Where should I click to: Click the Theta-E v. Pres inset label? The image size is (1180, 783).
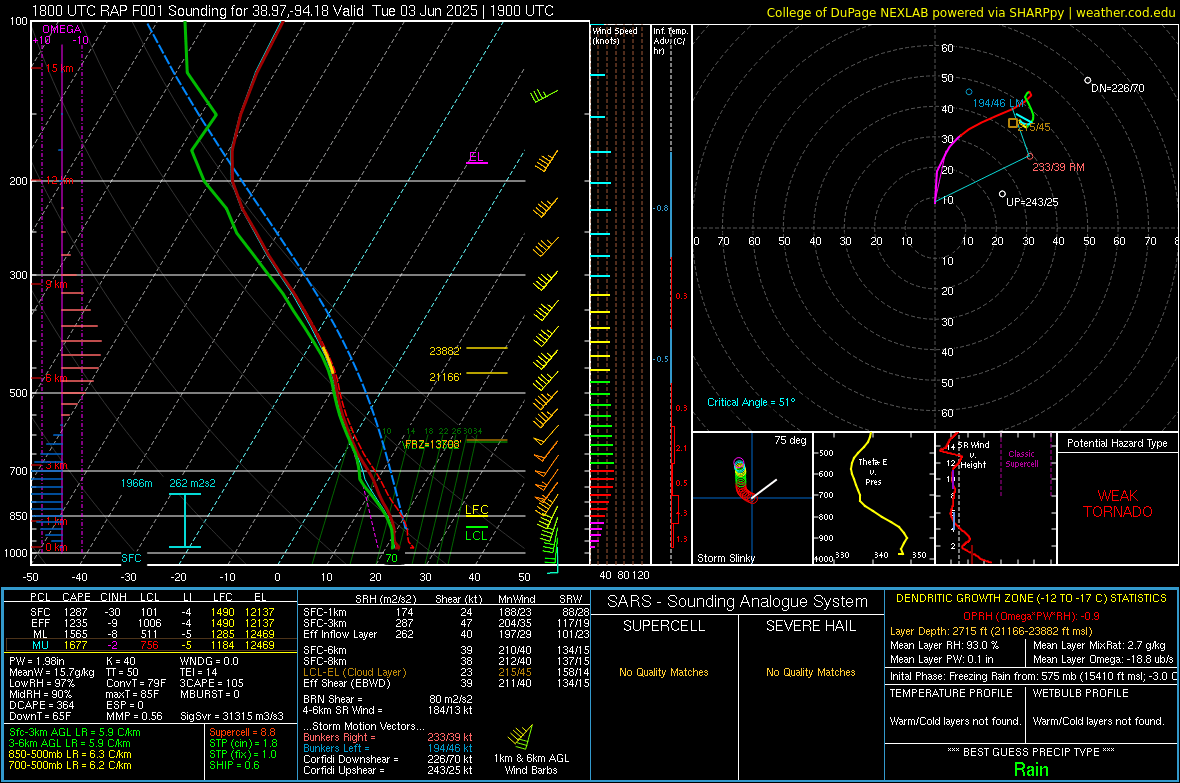[873, 471]
